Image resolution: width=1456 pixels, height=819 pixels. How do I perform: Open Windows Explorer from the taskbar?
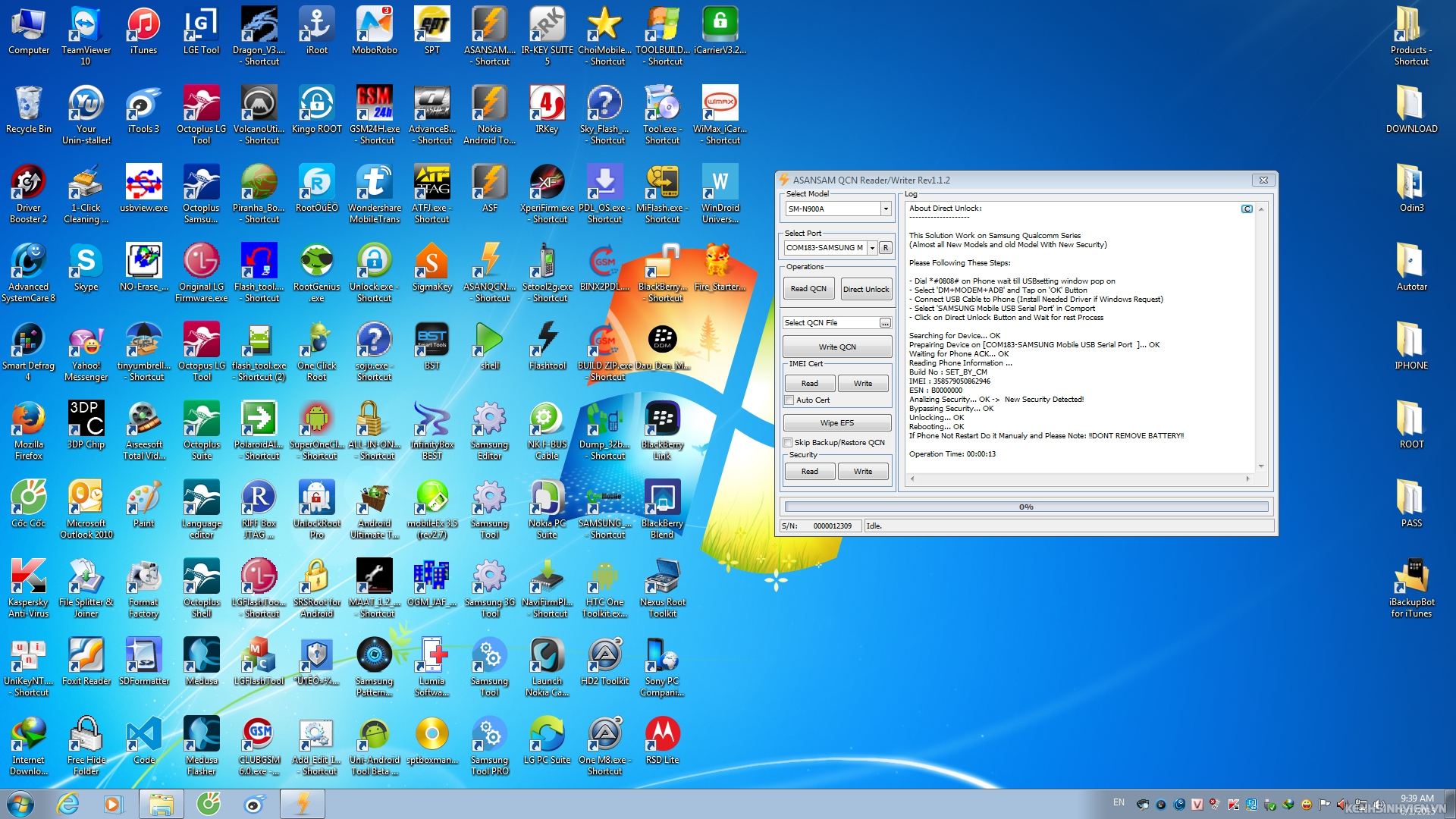161,804
